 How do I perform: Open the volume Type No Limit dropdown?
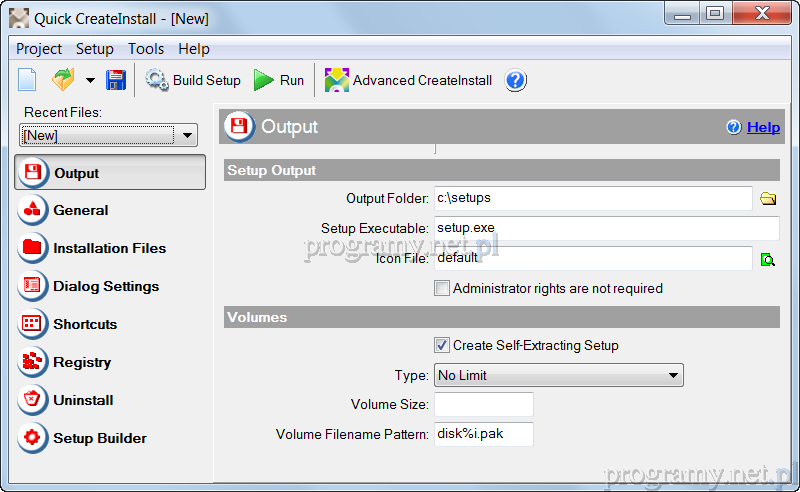(673, 376)
